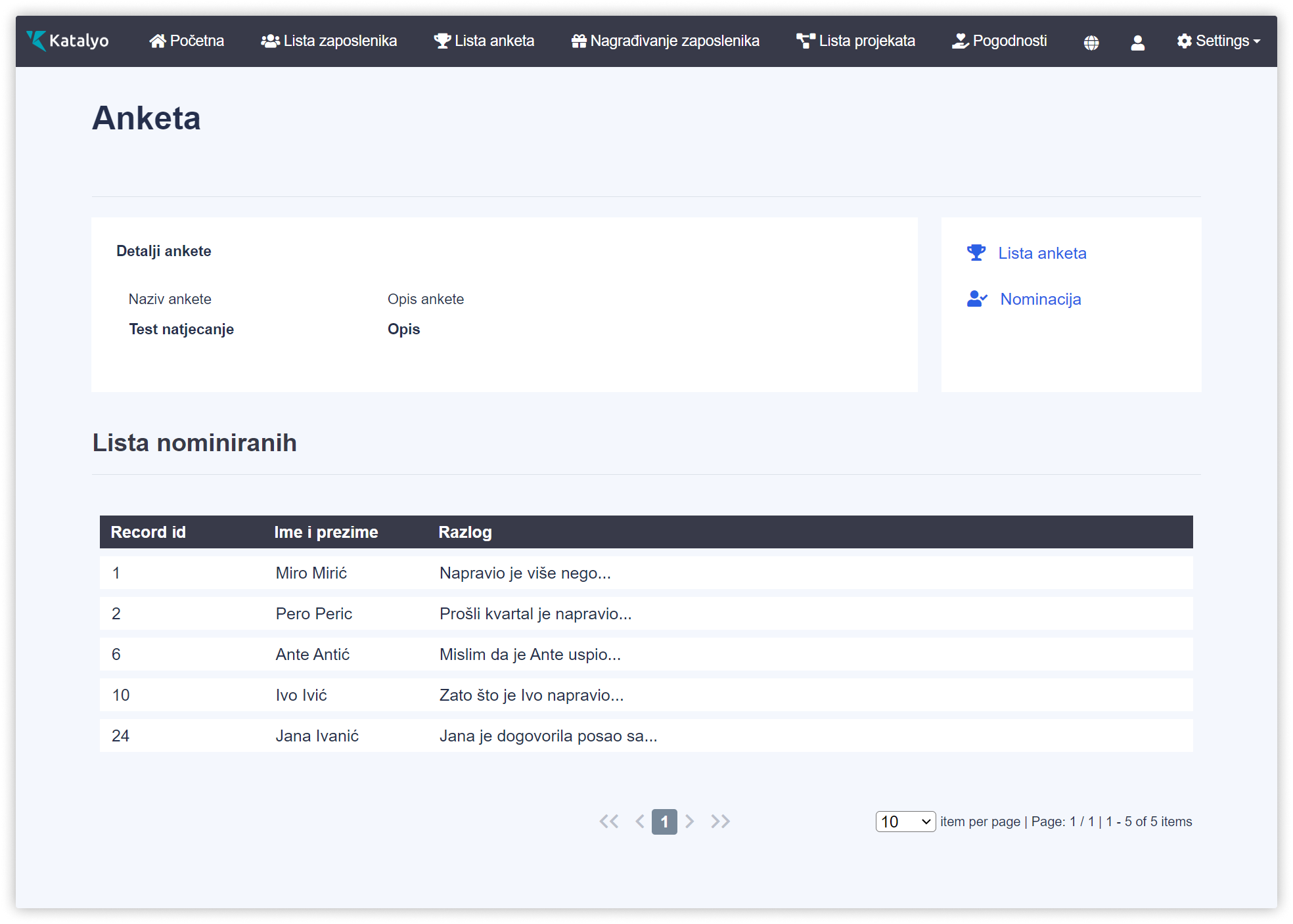Click the trophy icon beside Lista anketa link
The height and width of the screenshot is (924, 1293).
(x=976, y=253)
